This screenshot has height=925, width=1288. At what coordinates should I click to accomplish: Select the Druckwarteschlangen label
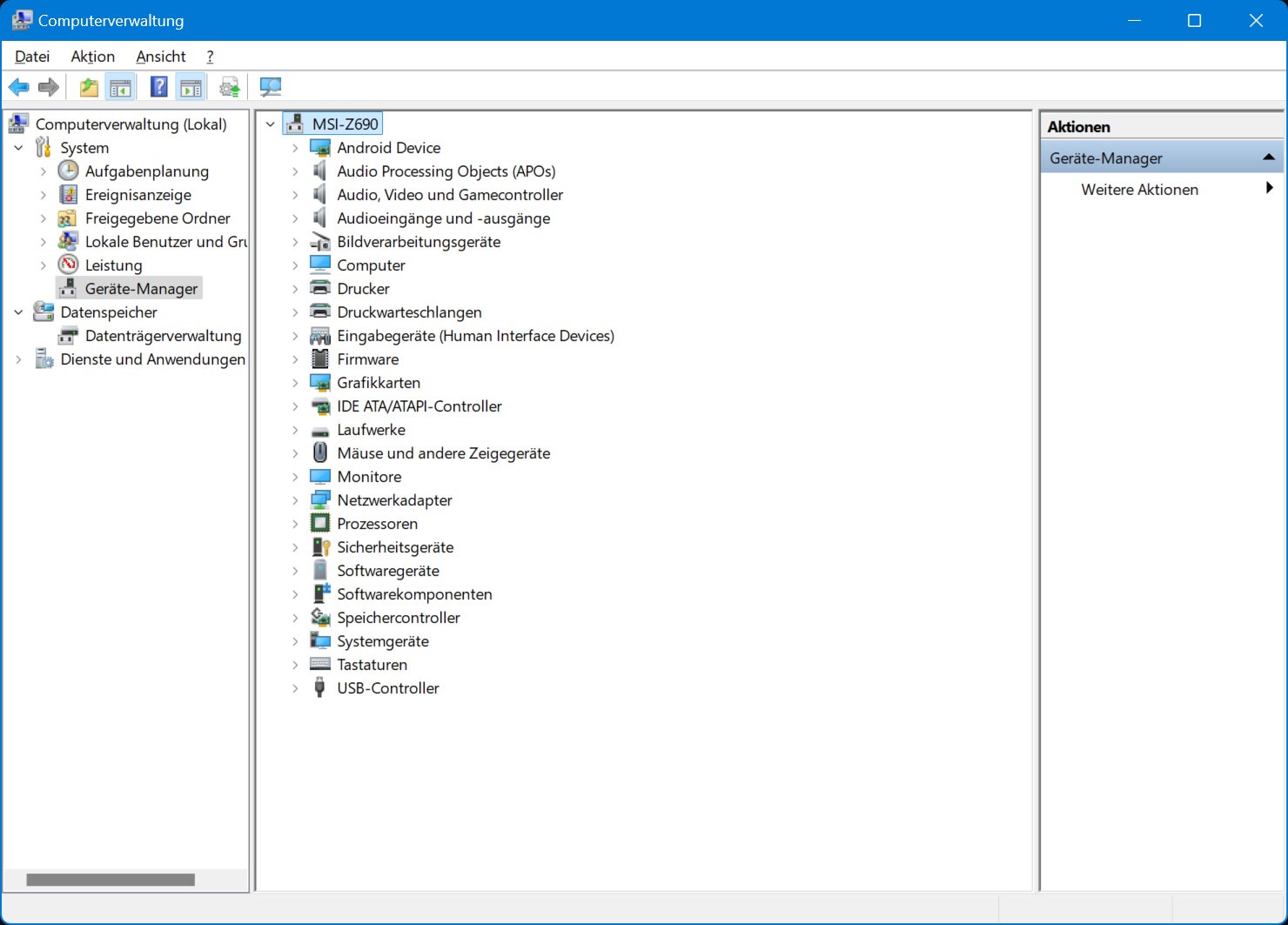409,312
